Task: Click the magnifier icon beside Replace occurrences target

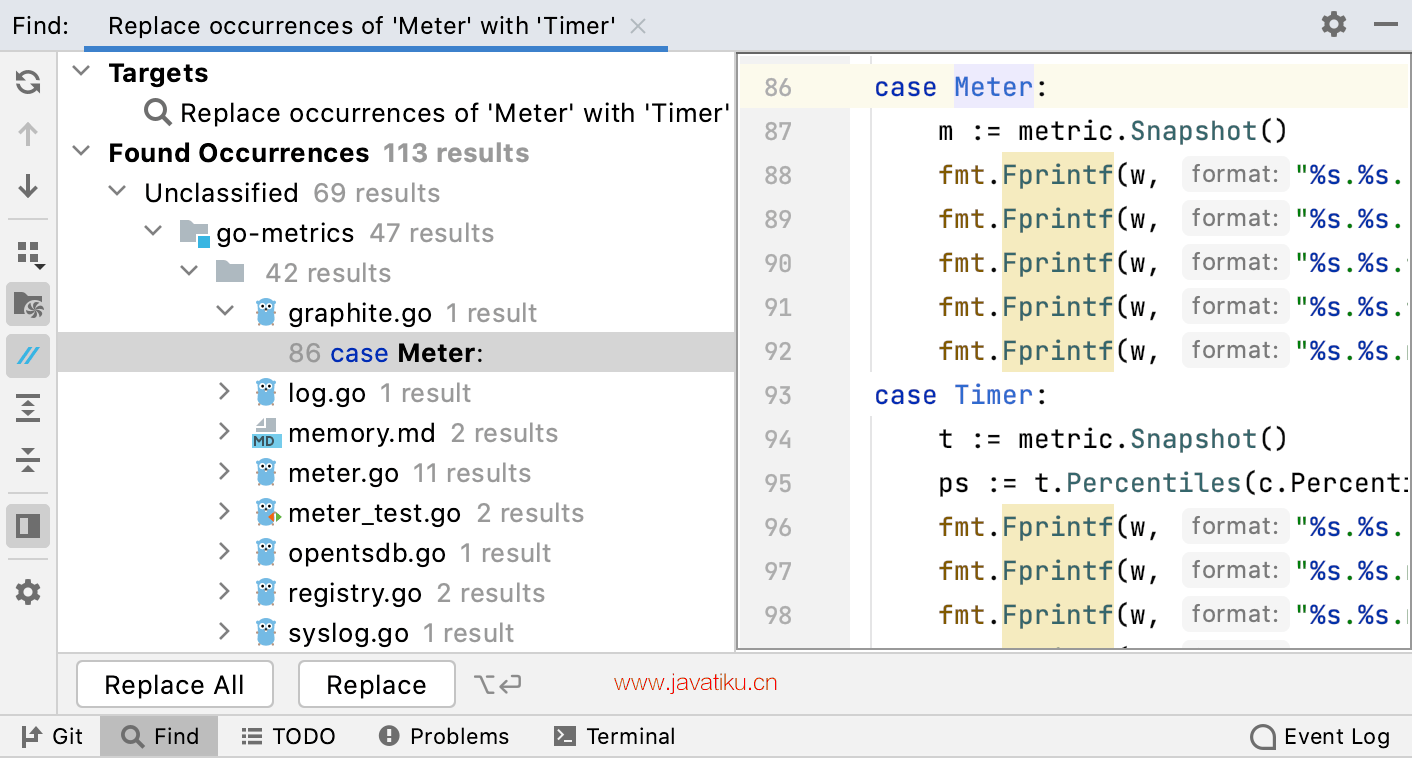Action: pos(158,112)
